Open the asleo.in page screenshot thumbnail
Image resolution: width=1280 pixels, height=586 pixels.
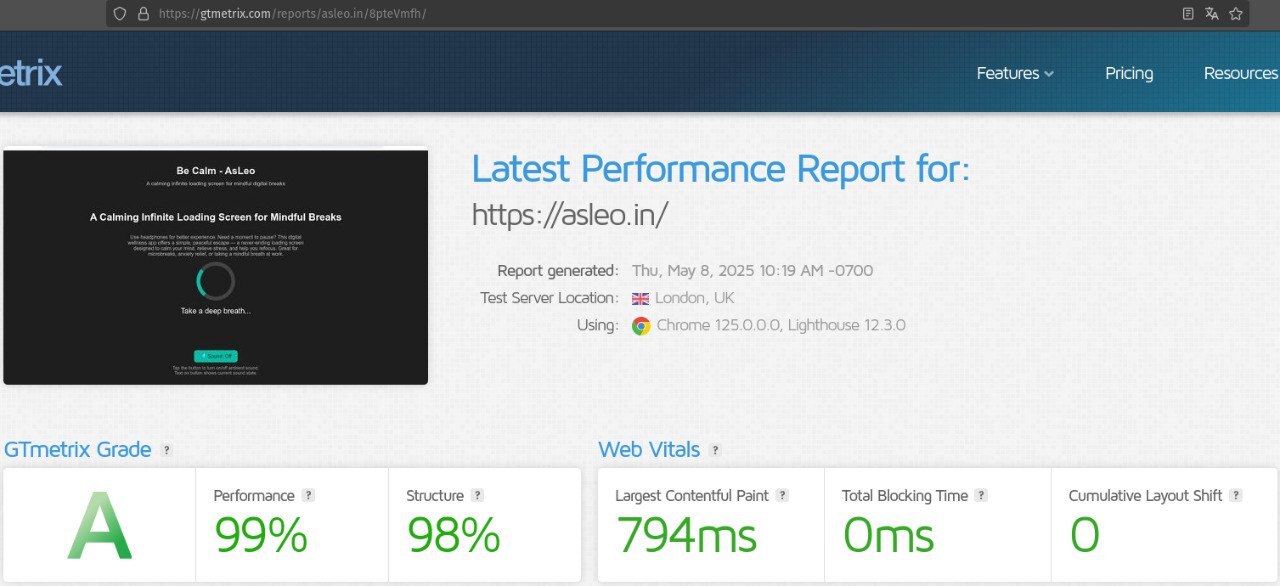(x=215, y=266)
